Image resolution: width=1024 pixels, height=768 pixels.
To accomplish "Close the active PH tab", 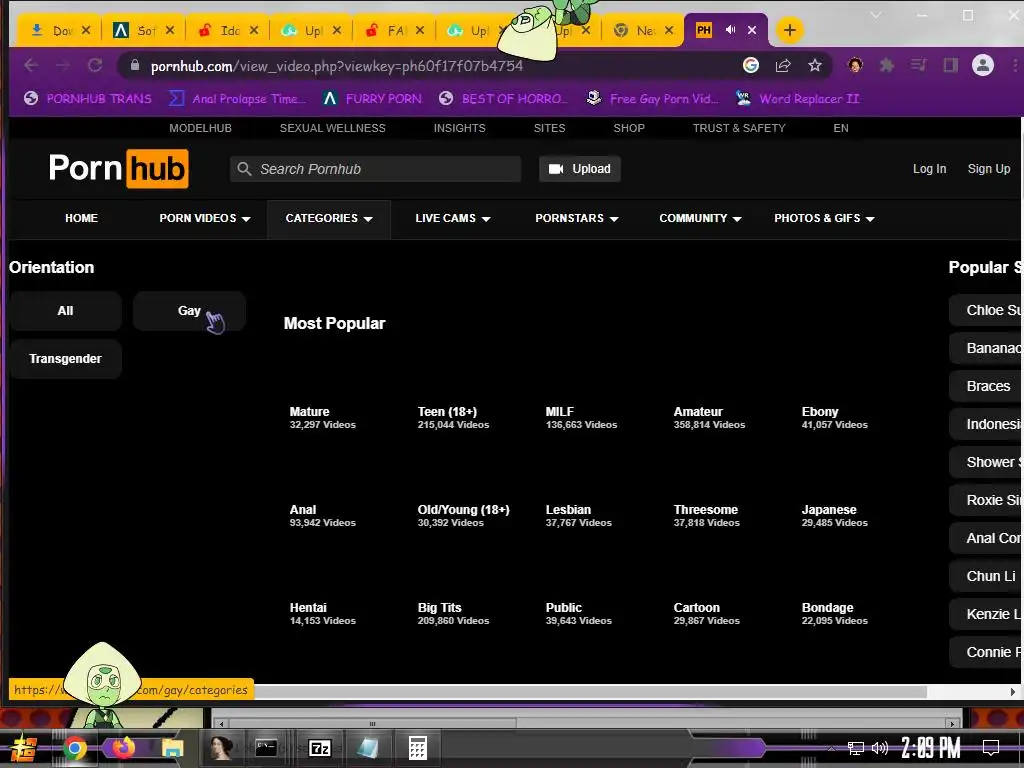I will 752,30.
